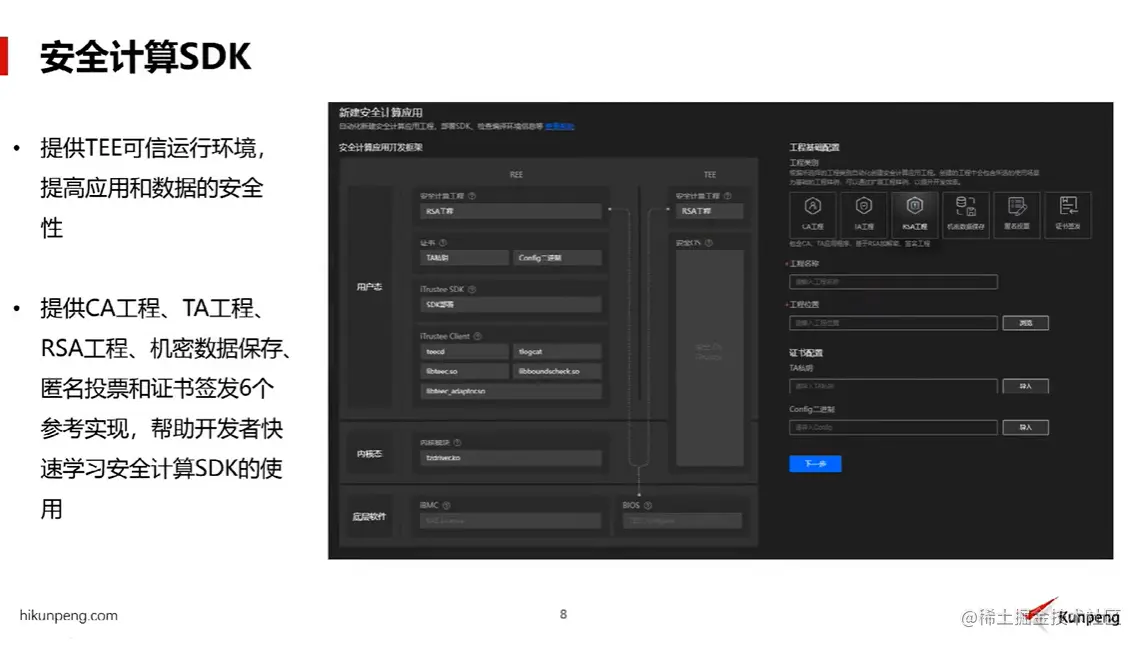Select the TA工程 project type card
Screen dimensions: 1141x647
[863, 214]
